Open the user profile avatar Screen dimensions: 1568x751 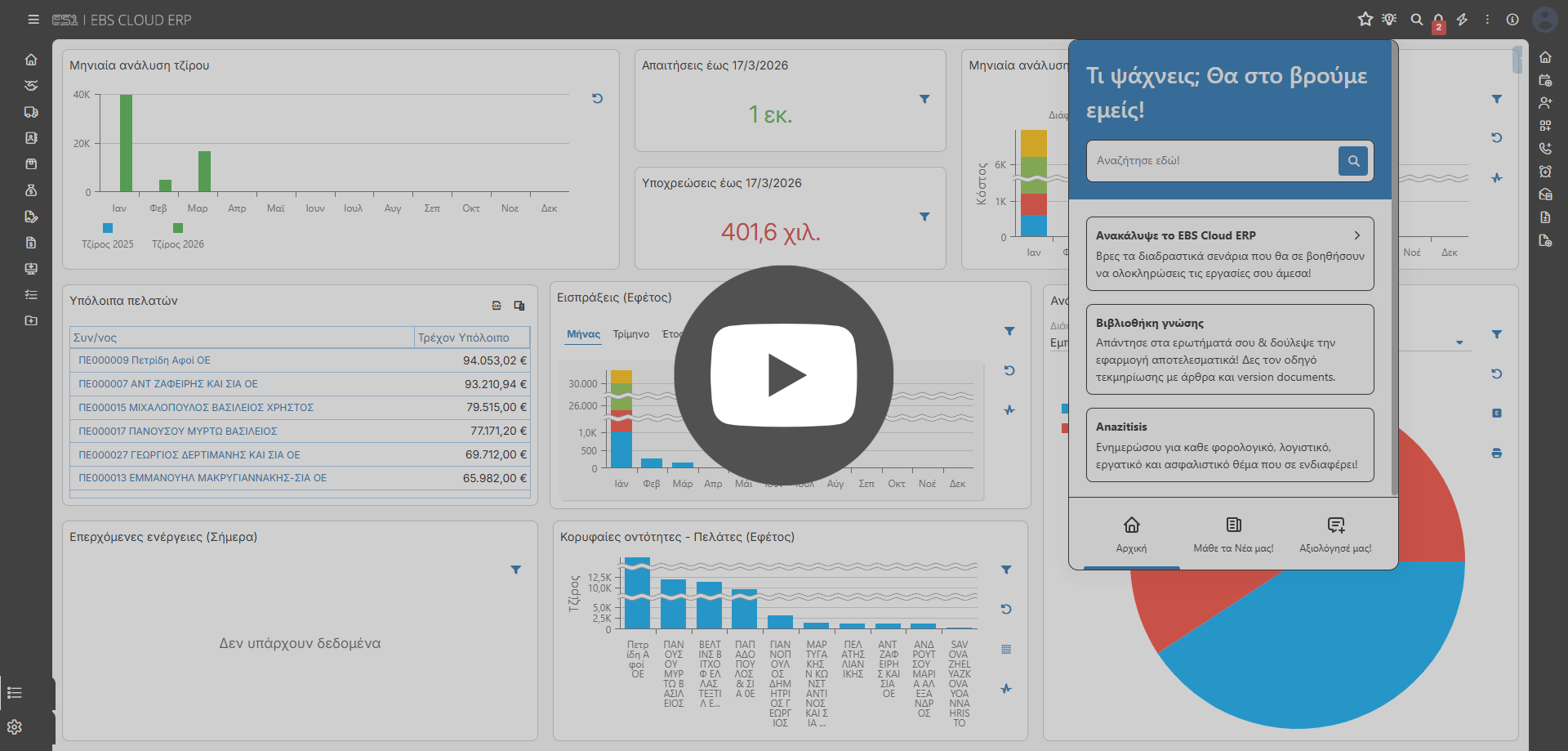(1545, 19)
